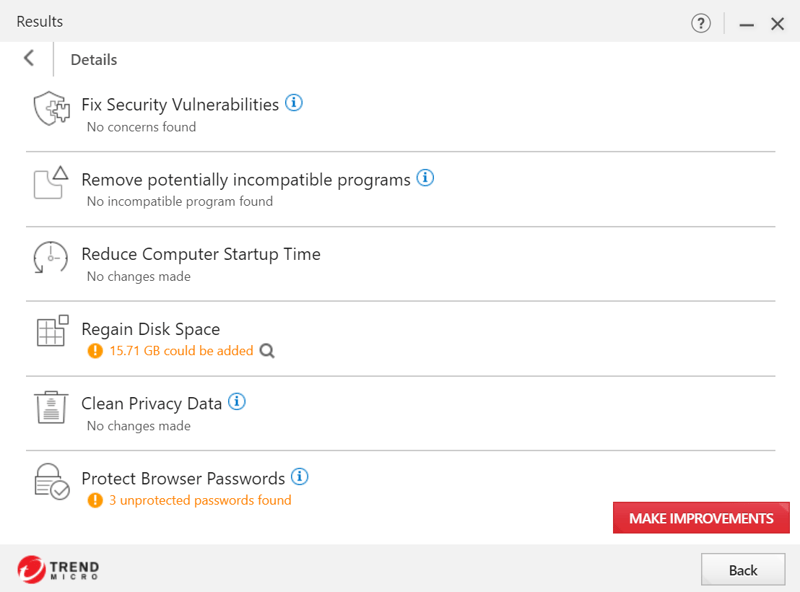Click the Trend Micro logo

[x=58, y=569]
